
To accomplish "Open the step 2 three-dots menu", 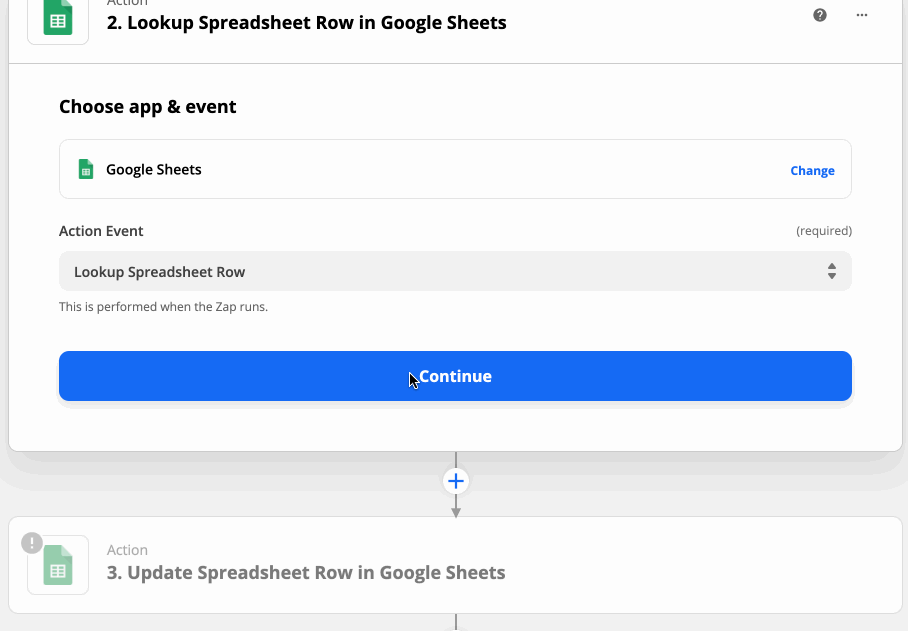I will [x=862, y=15].
